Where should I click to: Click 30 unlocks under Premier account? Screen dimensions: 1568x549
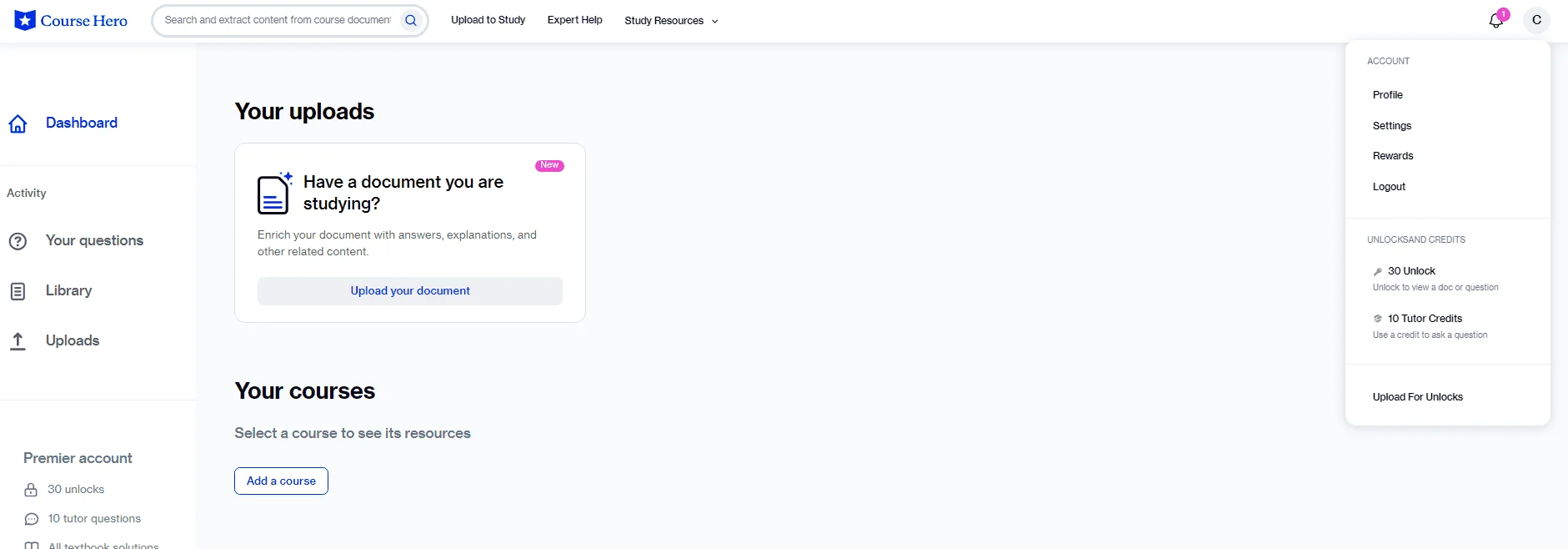[x=76, y=490]
